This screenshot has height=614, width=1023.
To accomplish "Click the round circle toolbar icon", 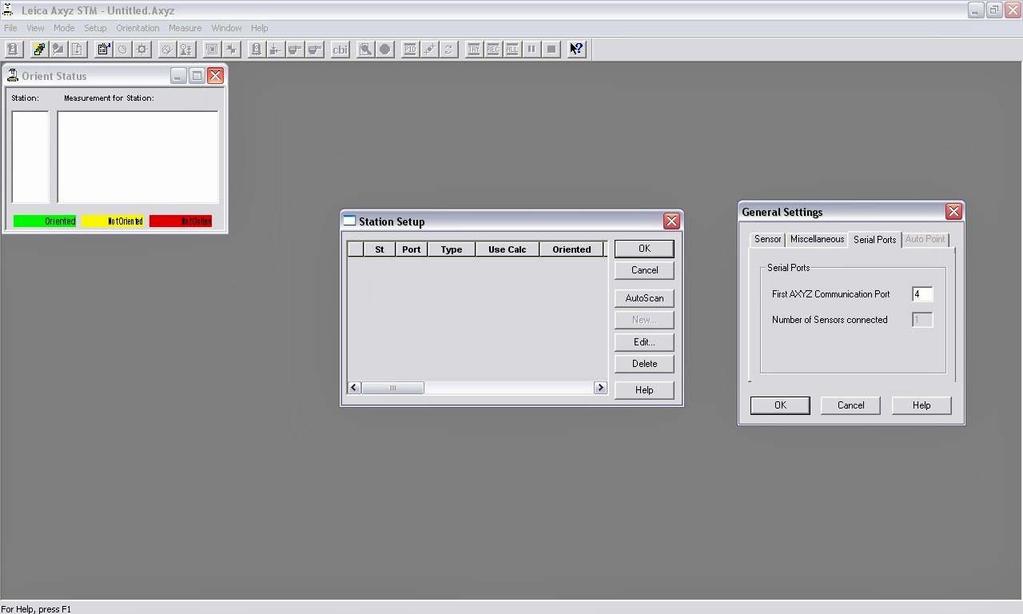I will (385, 49).
